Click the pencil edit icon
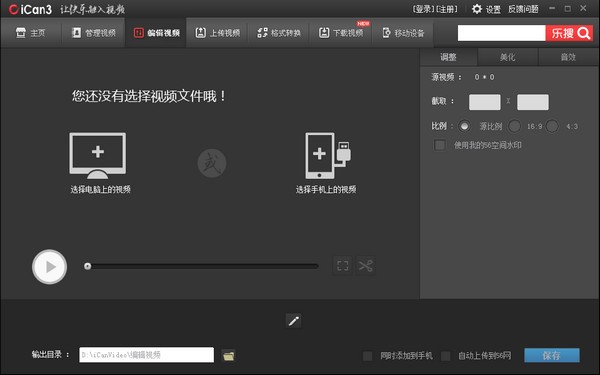 [293, 321]
